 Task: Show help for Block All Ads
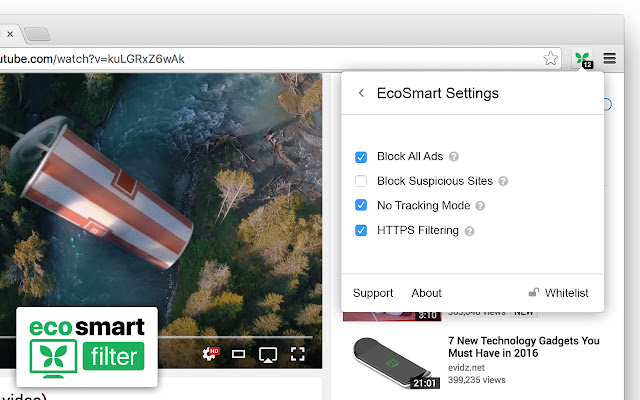[454, 157]
